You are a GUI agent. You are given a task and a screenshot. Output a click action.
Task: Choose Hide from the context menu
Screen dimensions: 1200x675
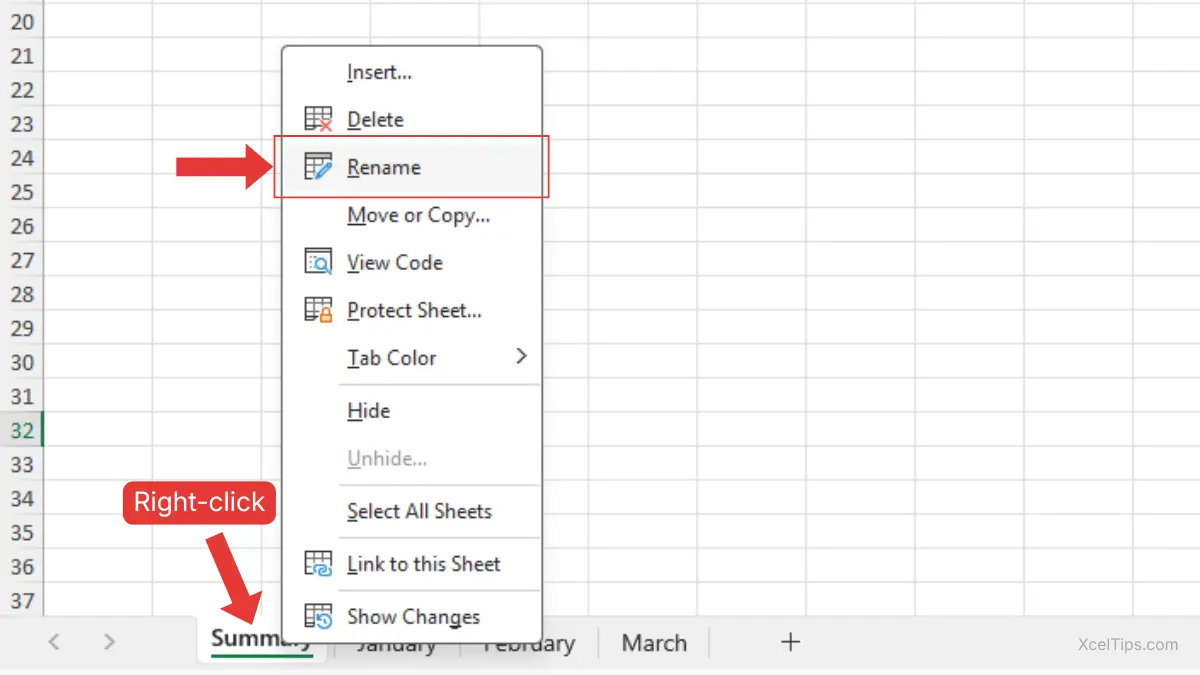pyautogui.click(x=368, y=411)
